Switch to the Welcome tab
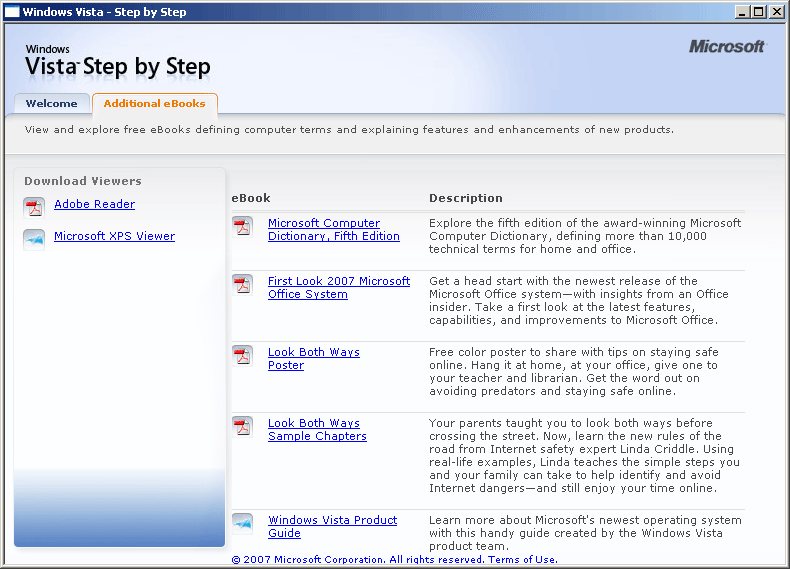 [52, 103]
